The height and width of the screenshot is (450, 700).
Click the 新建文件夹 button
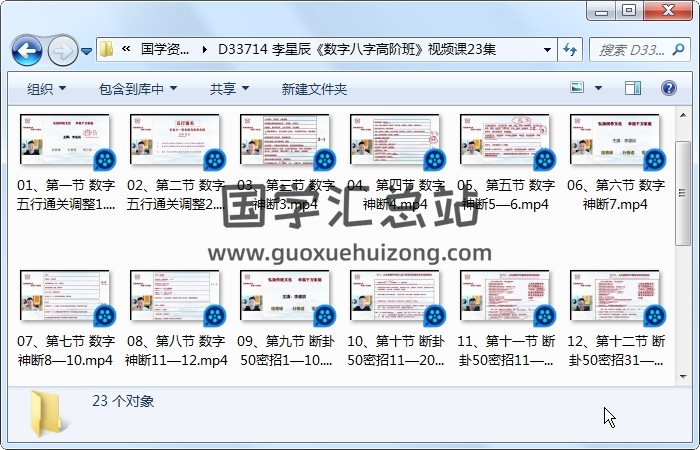[x=314, y=89]
